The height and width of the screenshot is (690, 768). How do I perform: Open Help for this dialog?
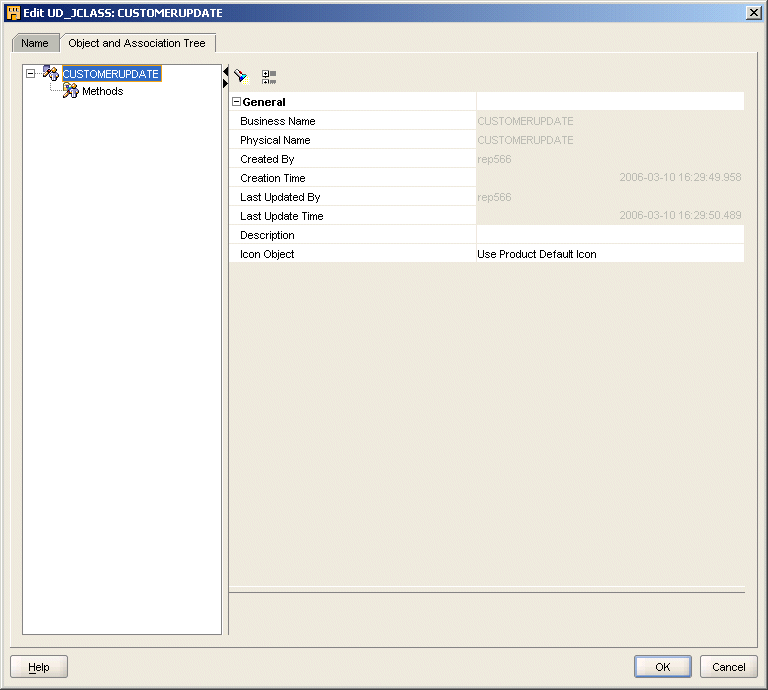pos(39,666)
